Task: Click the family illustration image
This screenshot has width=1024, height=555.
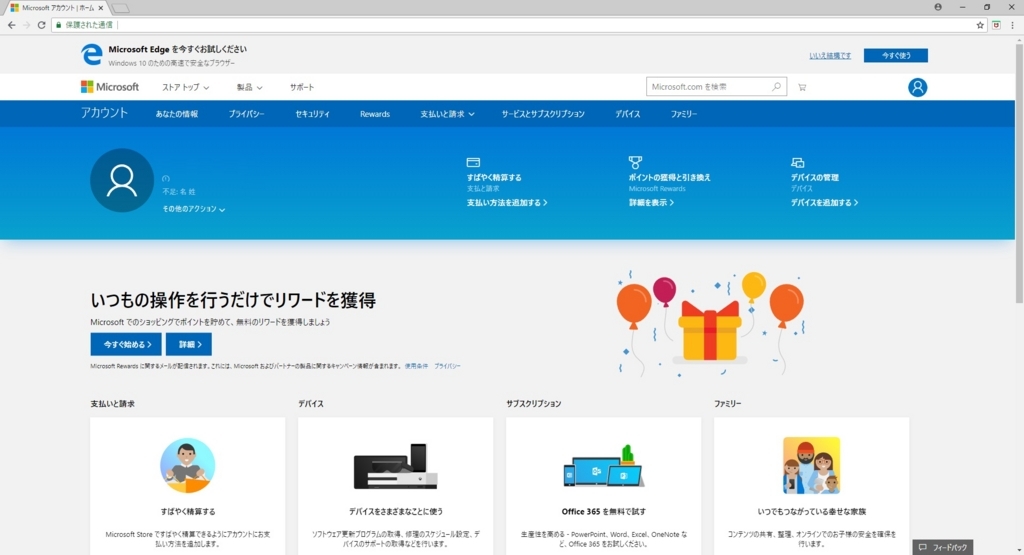Action: [x=812, y=465]
